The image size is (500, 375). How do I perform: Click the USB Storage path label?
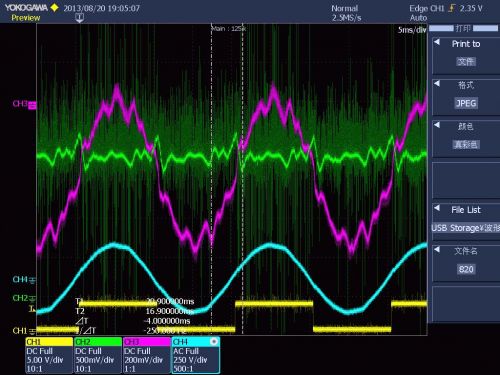click(x=466, y=228)
